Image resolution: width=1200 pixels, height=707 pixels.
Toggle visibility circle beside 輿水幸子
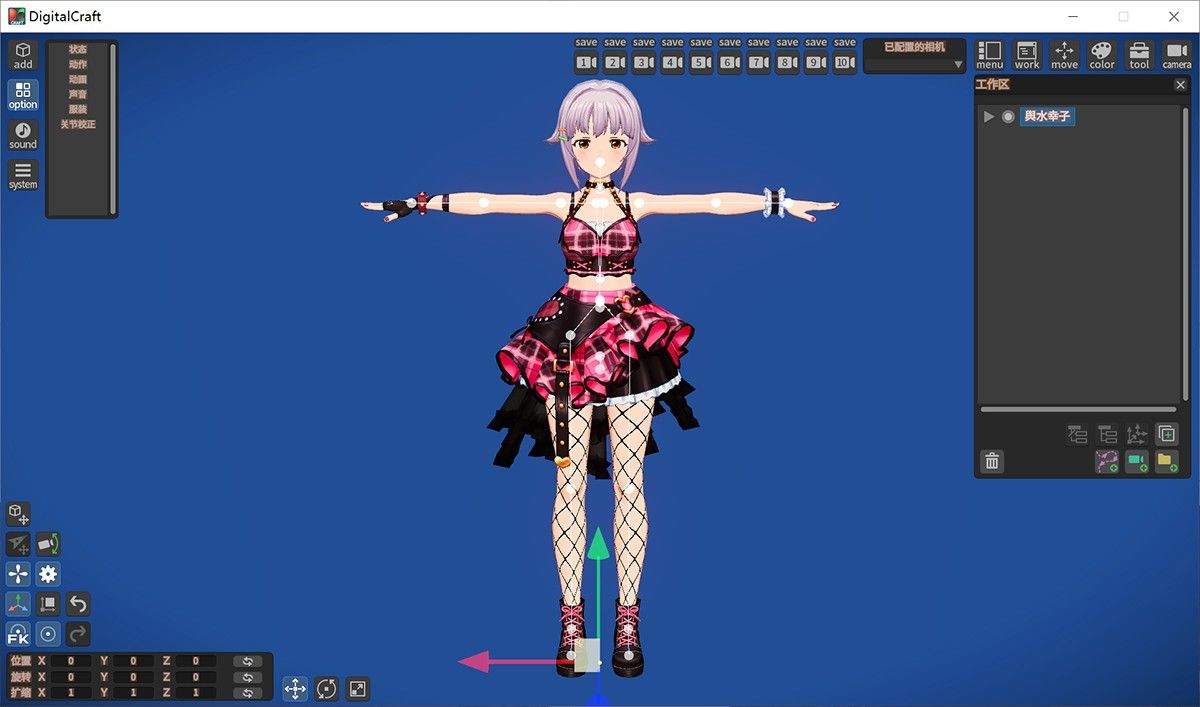coord(1008,117)
